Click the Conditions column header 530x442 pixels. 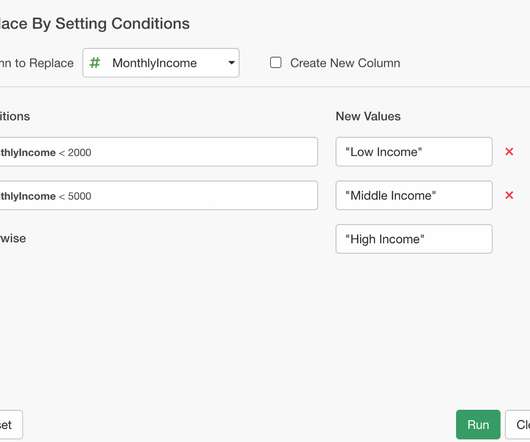[15, 116]
